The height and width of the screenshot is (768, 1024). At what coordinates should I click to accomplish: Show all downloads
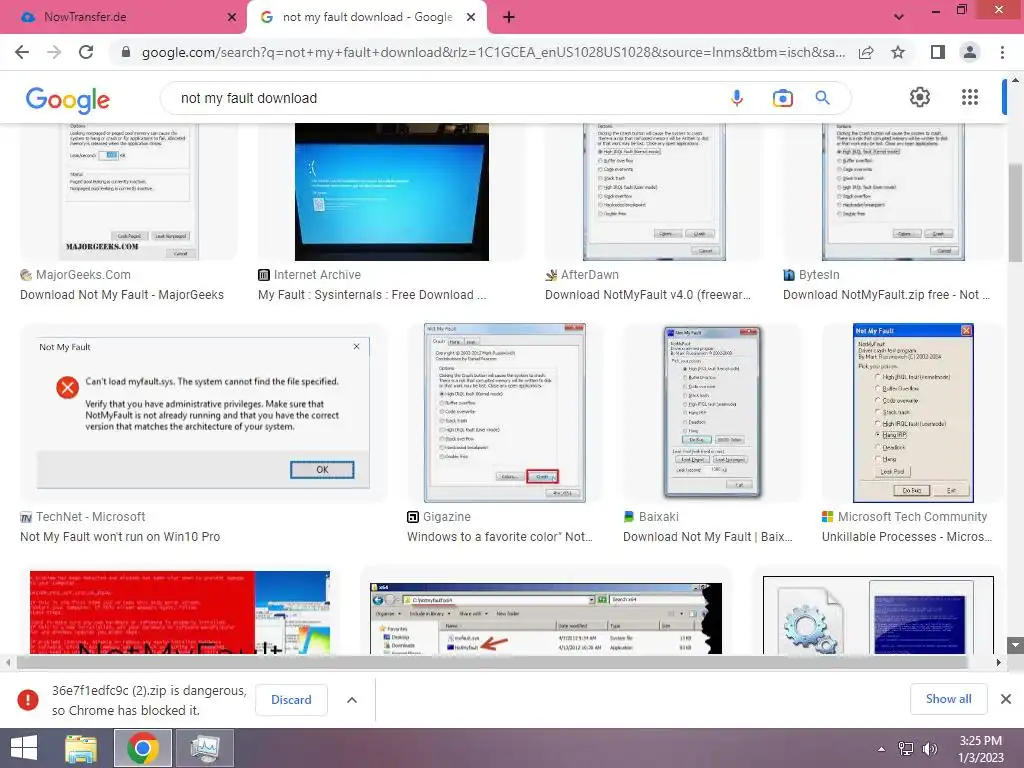(948, 699)
